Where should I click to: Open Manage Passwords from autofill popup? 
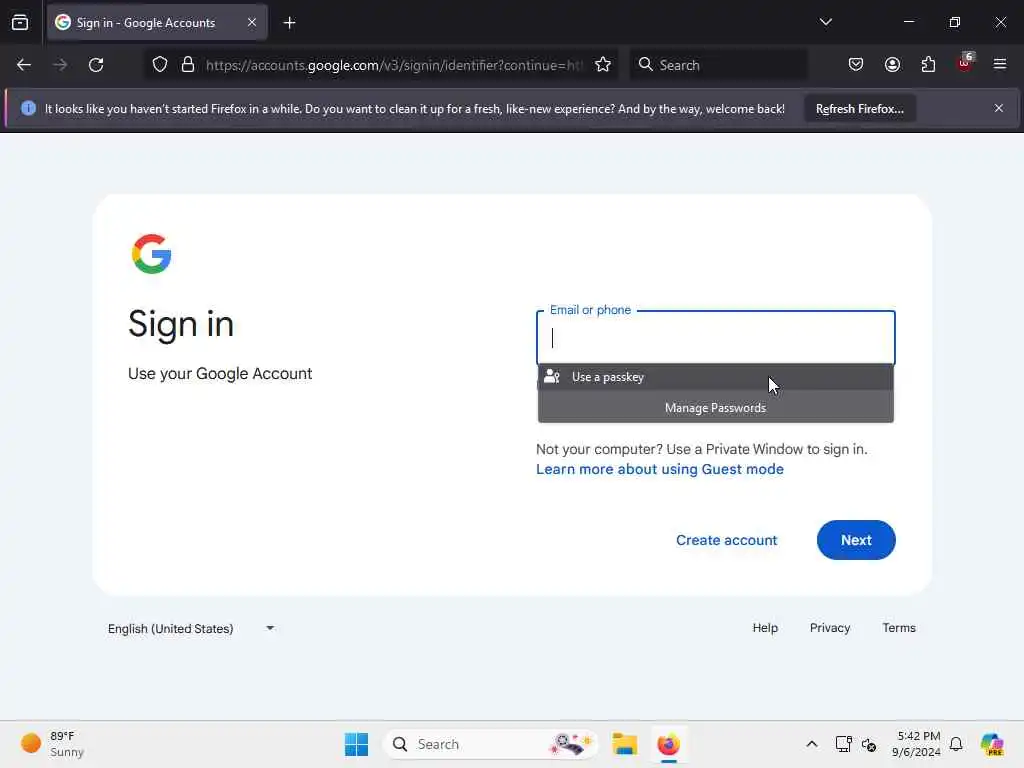pyautogui.click(x=715, y=408)
